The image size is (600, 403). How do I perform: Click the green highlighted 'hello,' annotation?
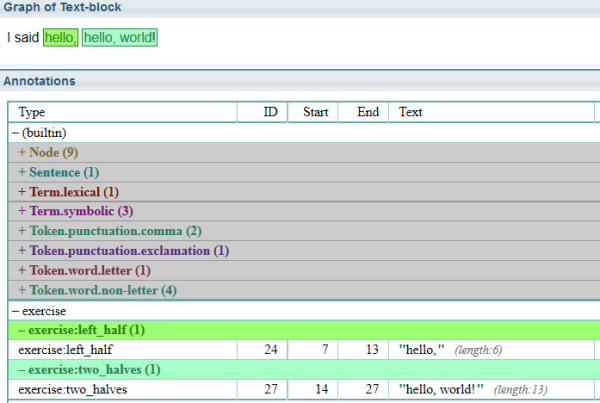coord(60,38)
